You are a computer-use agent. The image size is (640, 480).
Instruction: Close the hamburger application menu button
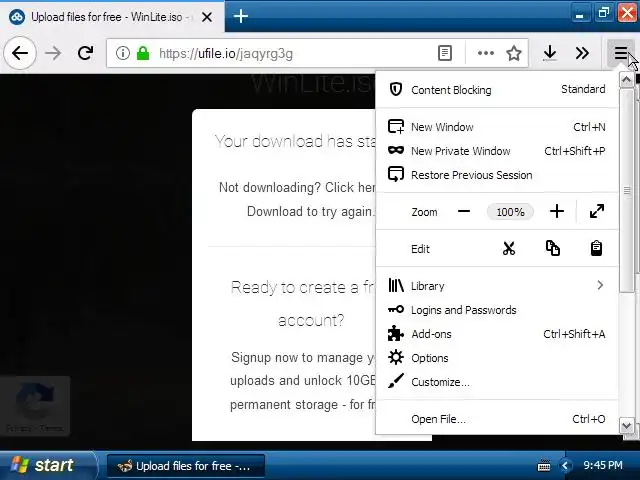620,53
